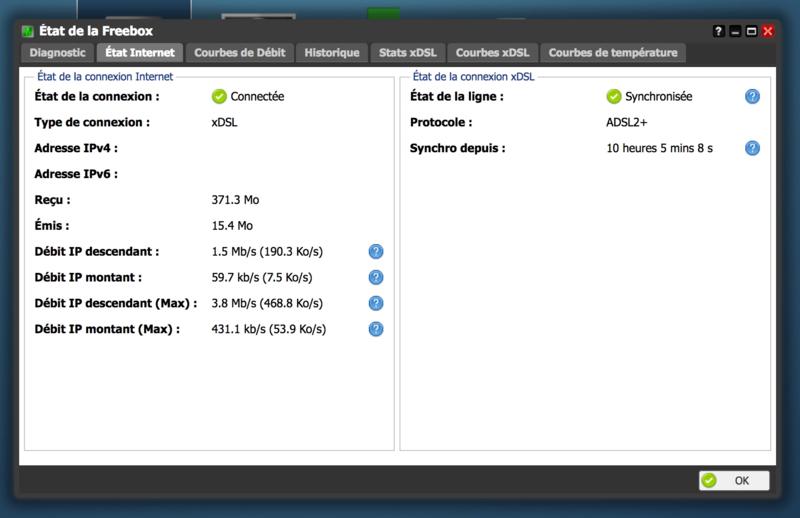Click the green Connectée status checkmark
The height and width of the screenshot is (518, 800).
pyautogui.click(x=219, y=96)
